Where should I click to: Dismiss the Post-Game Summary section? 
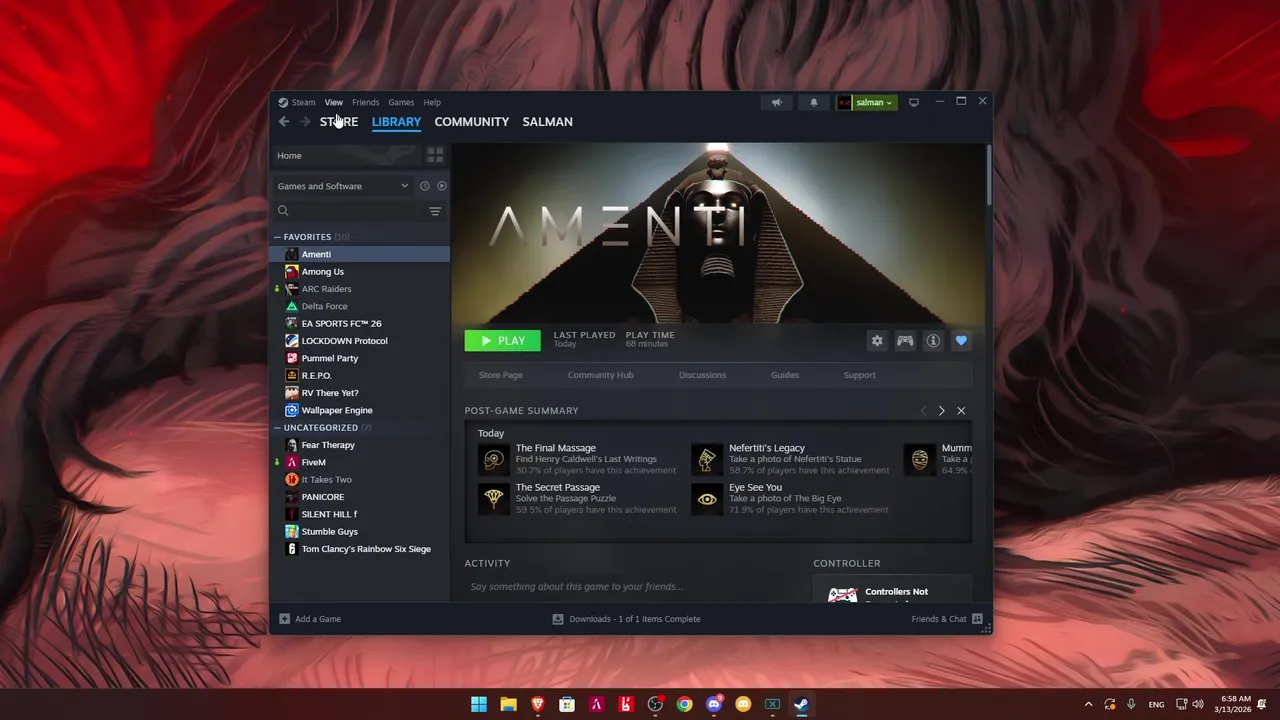pyautogui.click(x=961, y=411)
